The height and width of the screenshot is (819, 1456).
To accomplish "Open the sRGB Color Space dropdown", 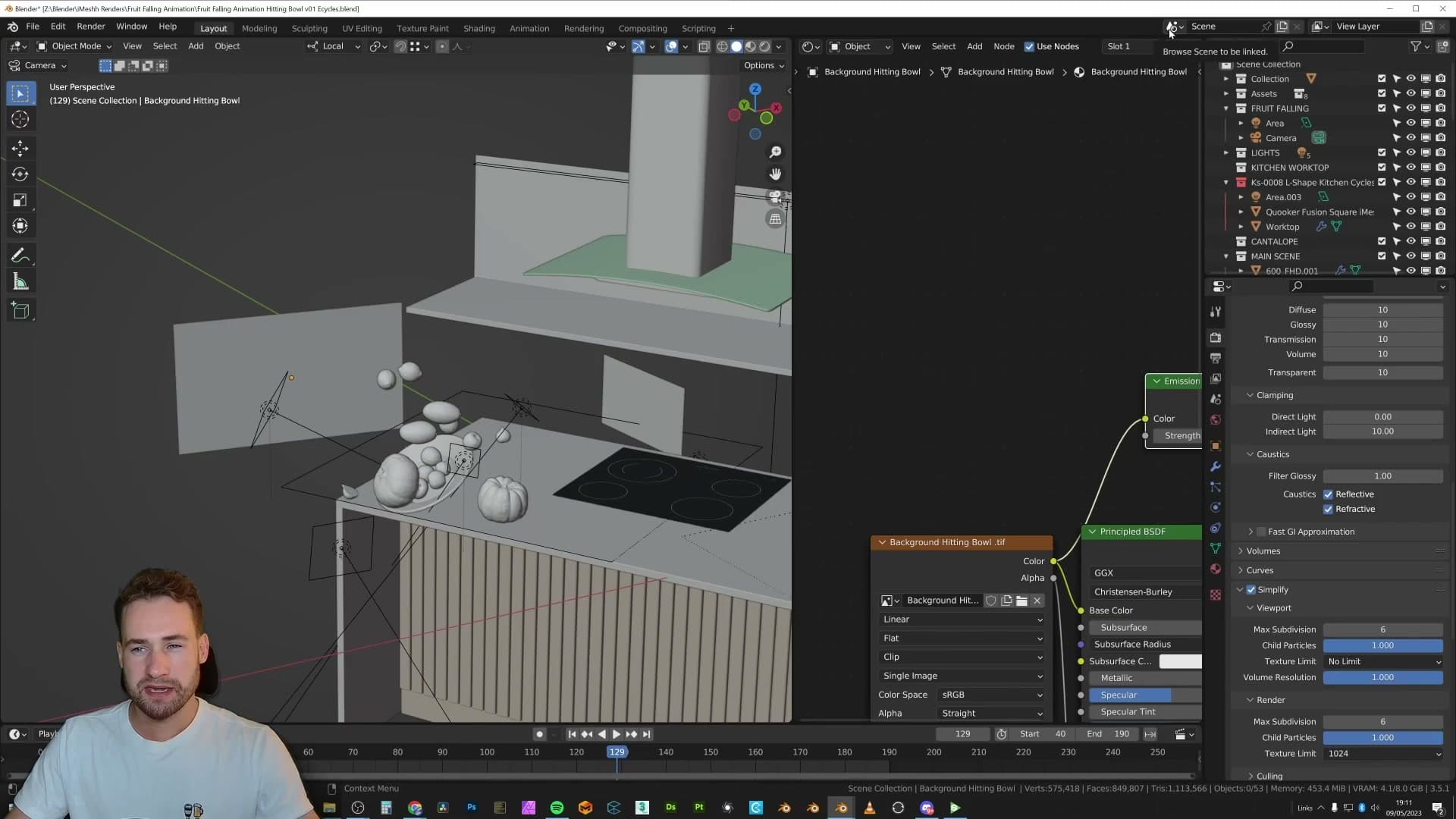I will 991,695.
